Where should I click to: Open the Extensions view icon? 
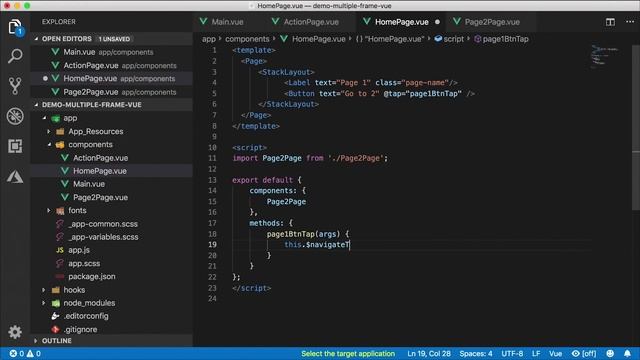pyautogui.click(x=15, y=146)
